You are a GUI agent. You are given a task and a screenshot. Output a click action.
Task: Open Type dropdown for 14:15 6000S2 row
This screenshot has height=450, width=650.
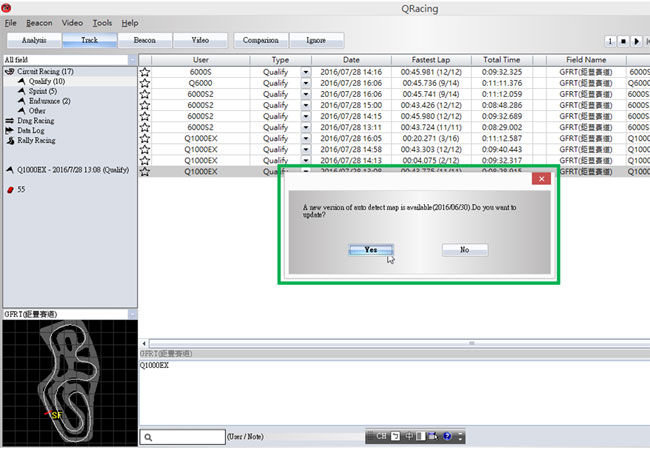pyautogui.click(x=306, y=116)
